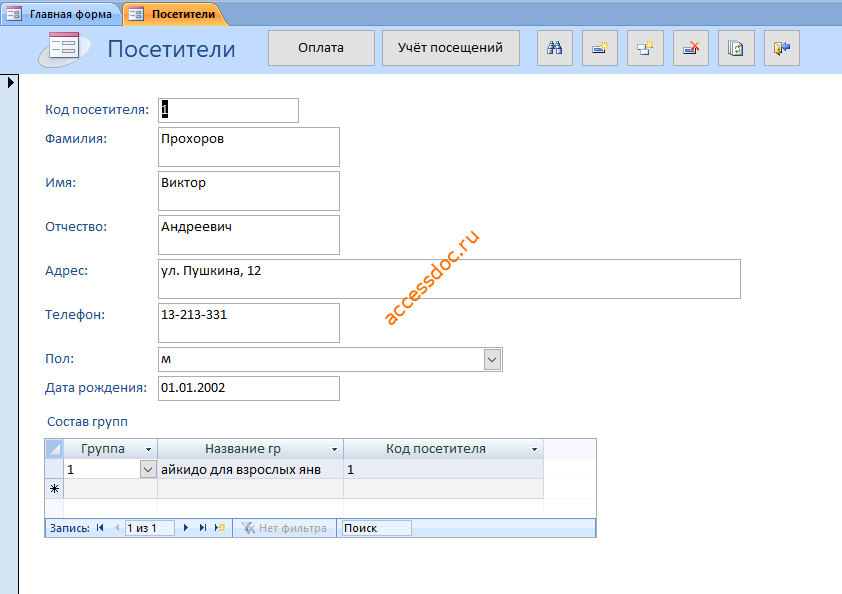
Task: Go to last record in subform navigator
Action: 202,528
